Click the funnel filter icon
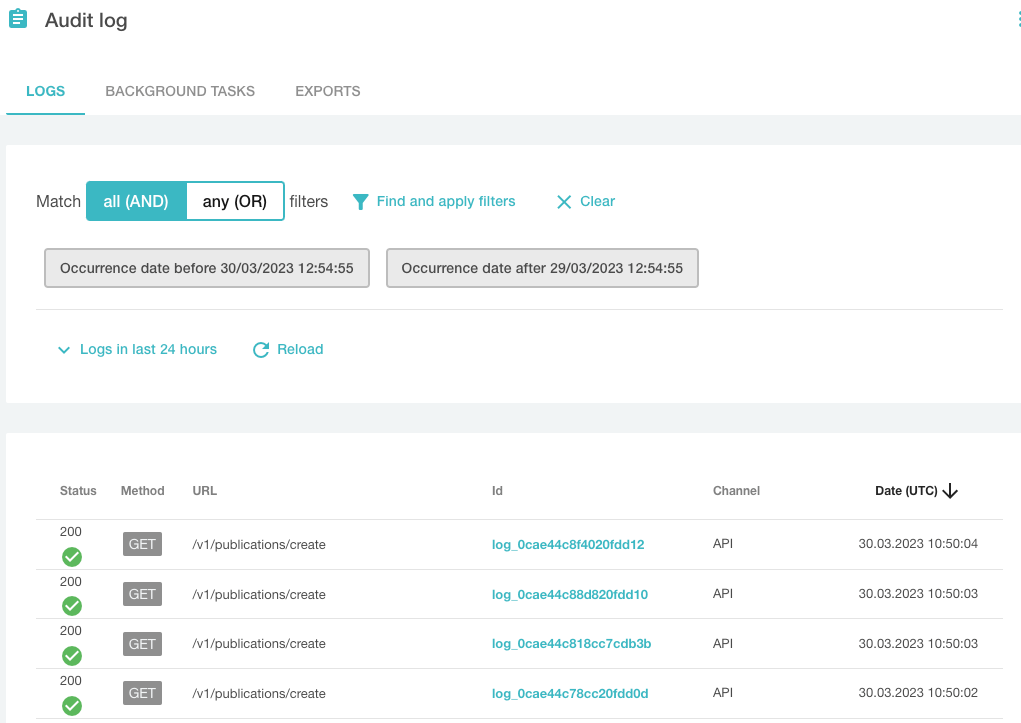Image resolution: width=1021 pixels, height=723 pixels. pyautogui.click(x=361, y=202)
